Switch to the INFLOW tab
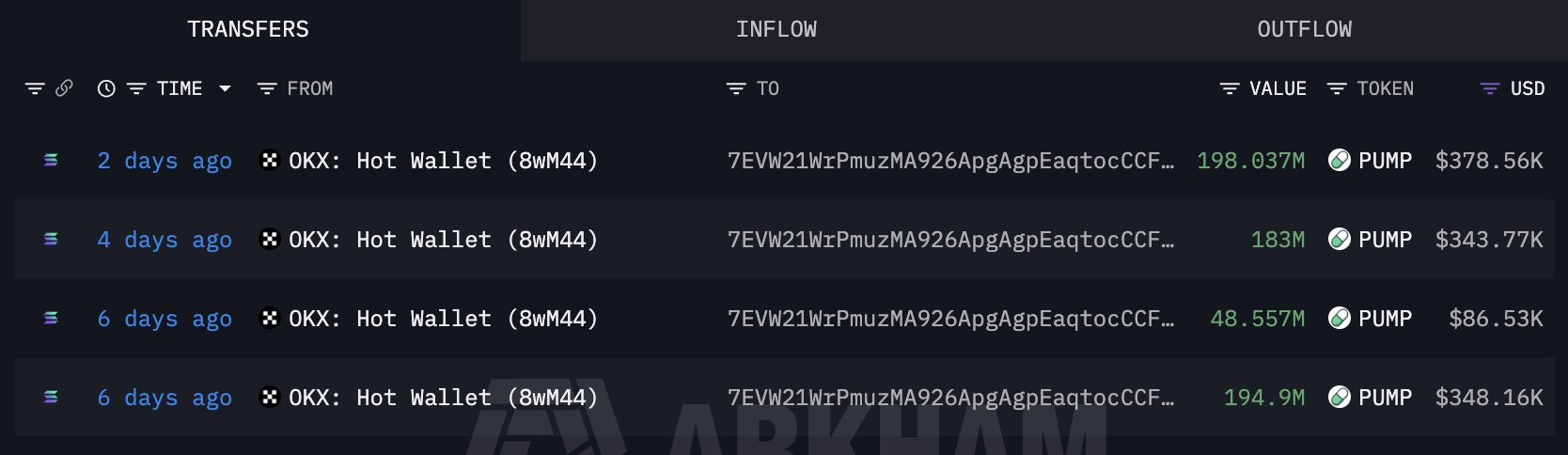 coord(776,30)
